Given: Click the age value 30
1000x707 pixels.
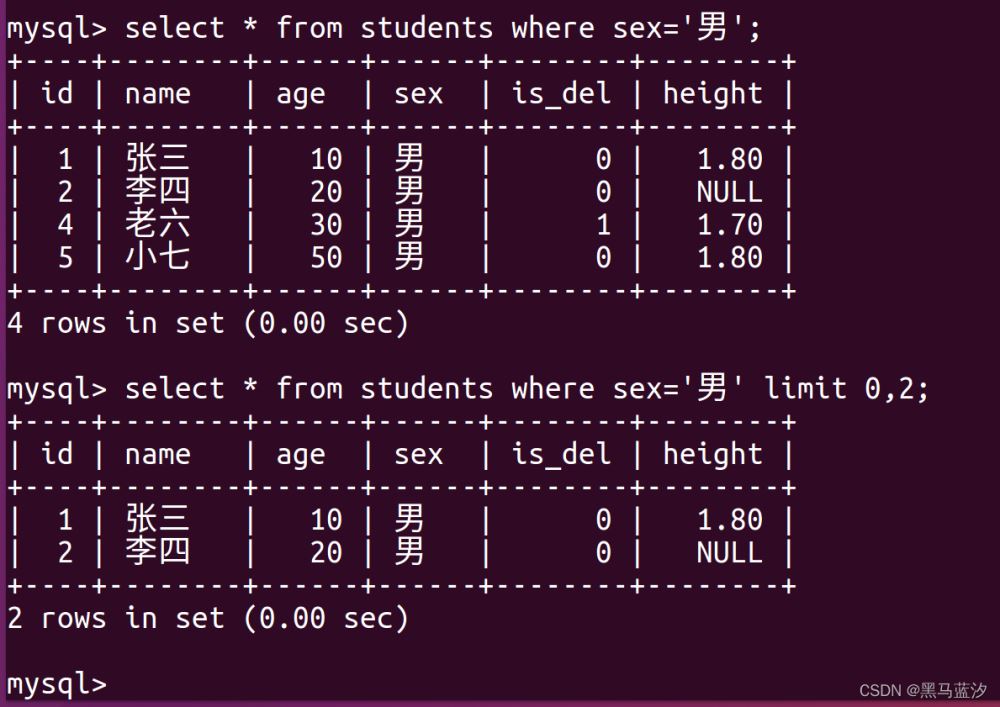Looking at the screenshot, I should coord(326,224).
